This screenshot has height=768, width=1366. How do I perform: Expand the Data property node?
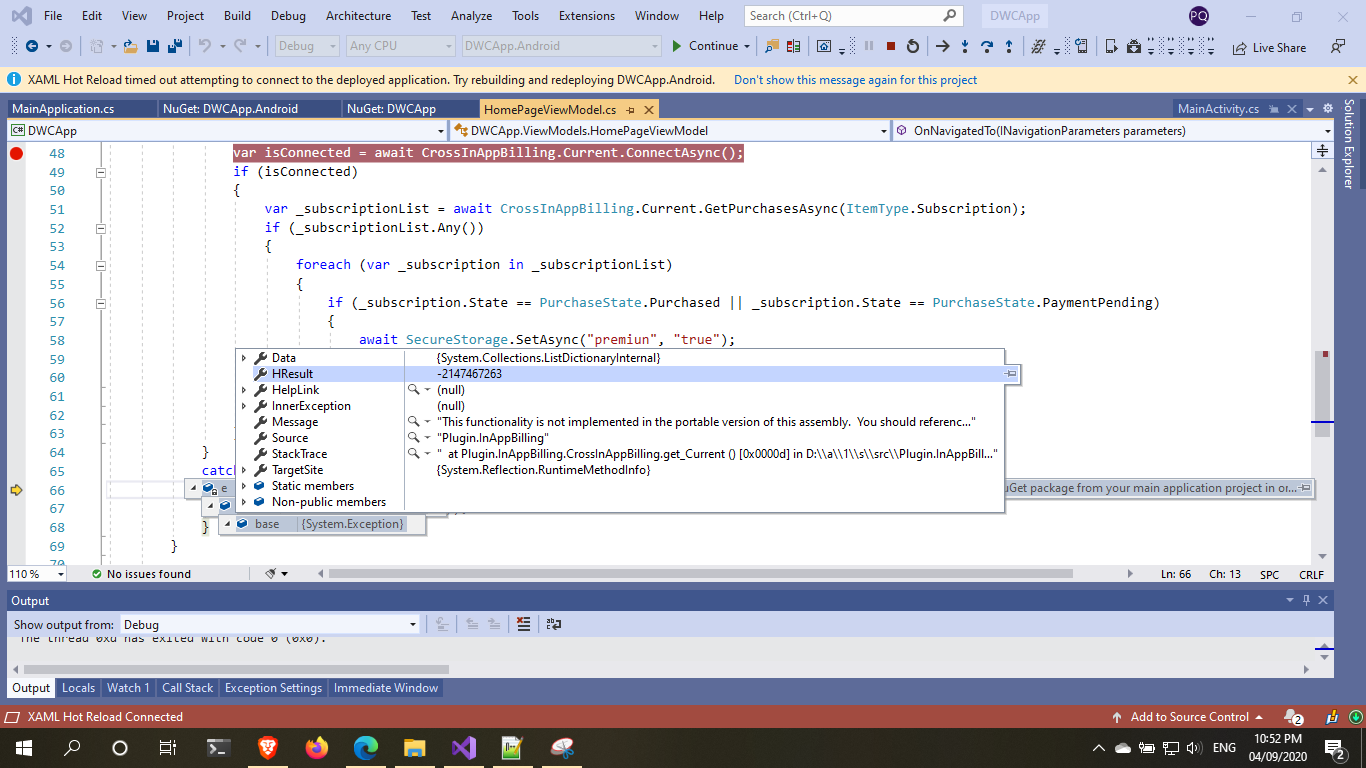coord(244,358)
